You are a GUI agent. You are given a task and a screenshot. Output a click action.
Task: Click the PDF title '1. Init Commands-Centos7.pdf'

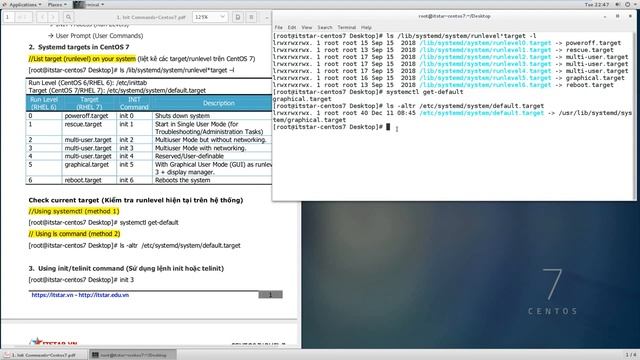(x=151, y=18)
